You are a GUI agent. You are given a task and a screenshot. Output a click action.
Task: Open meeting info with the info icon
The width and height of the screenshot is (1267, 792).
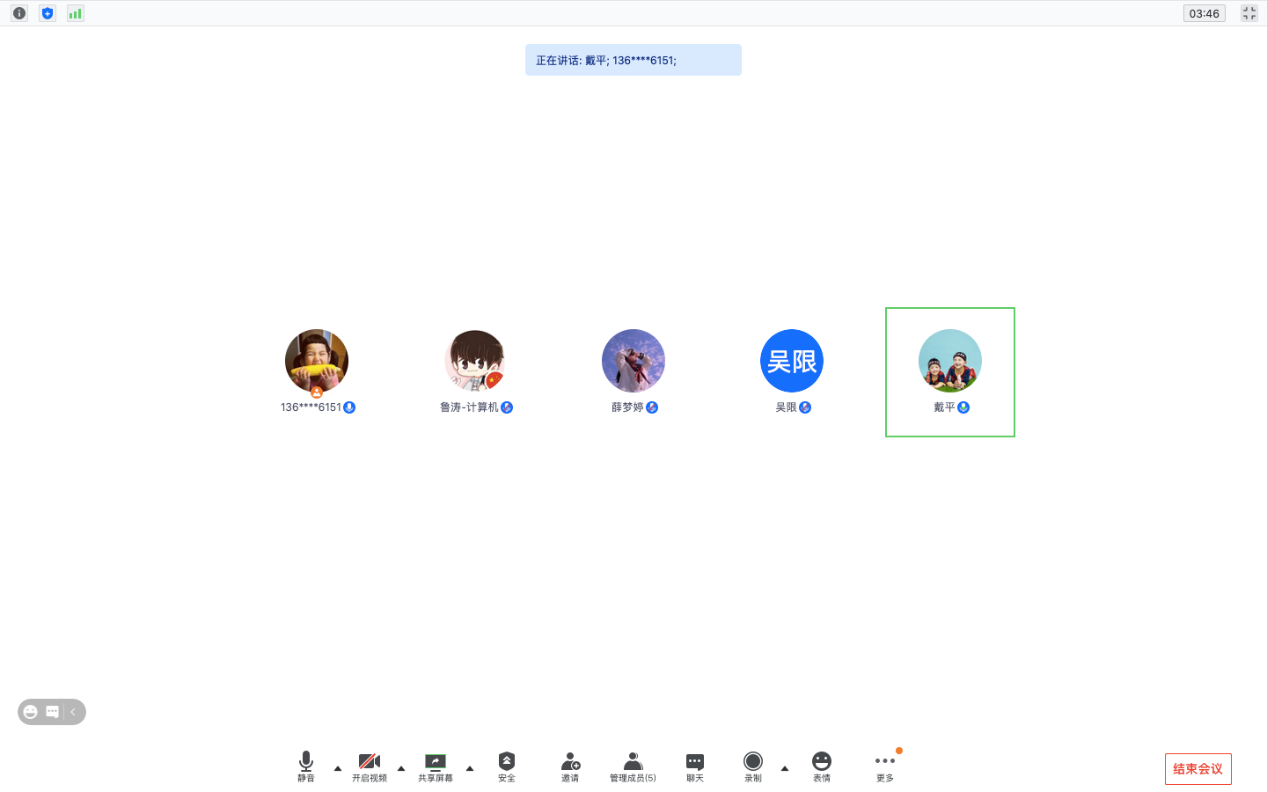click(x=19, y=13)
